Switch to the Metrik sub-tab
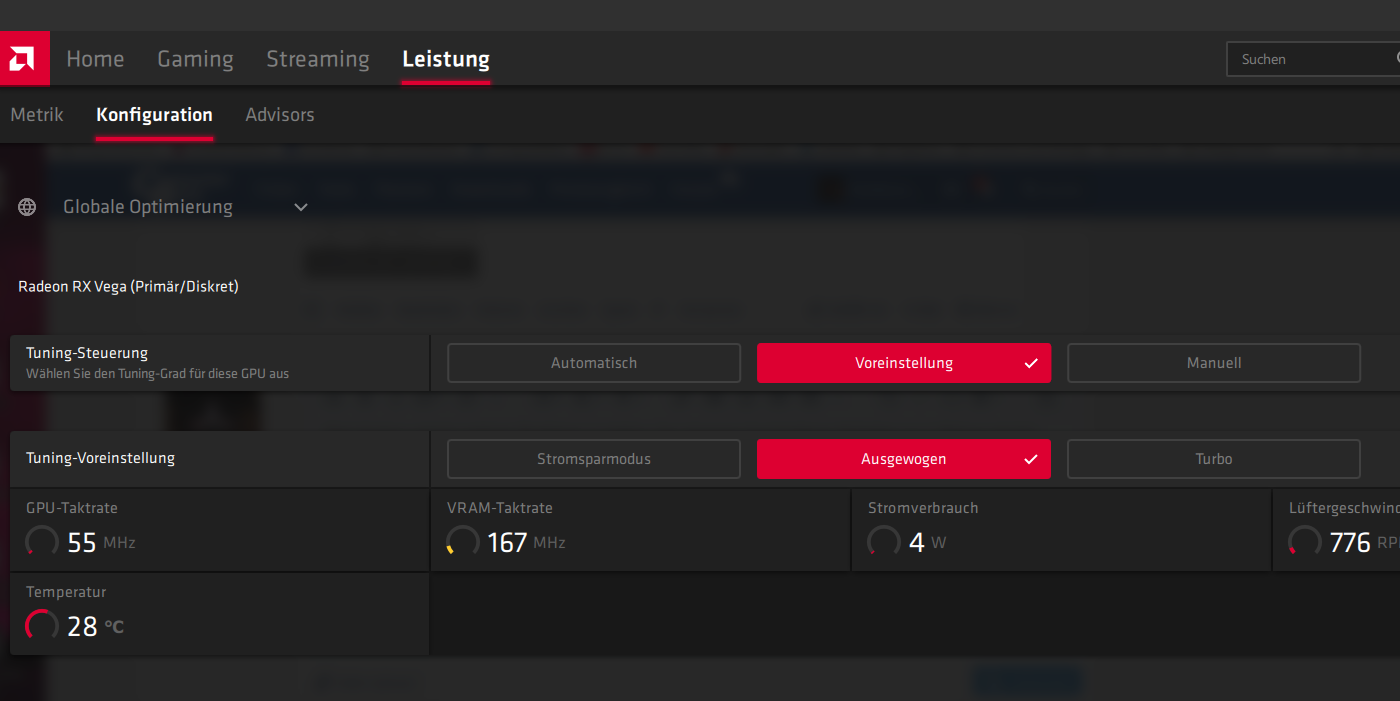 tap(37, 115)
